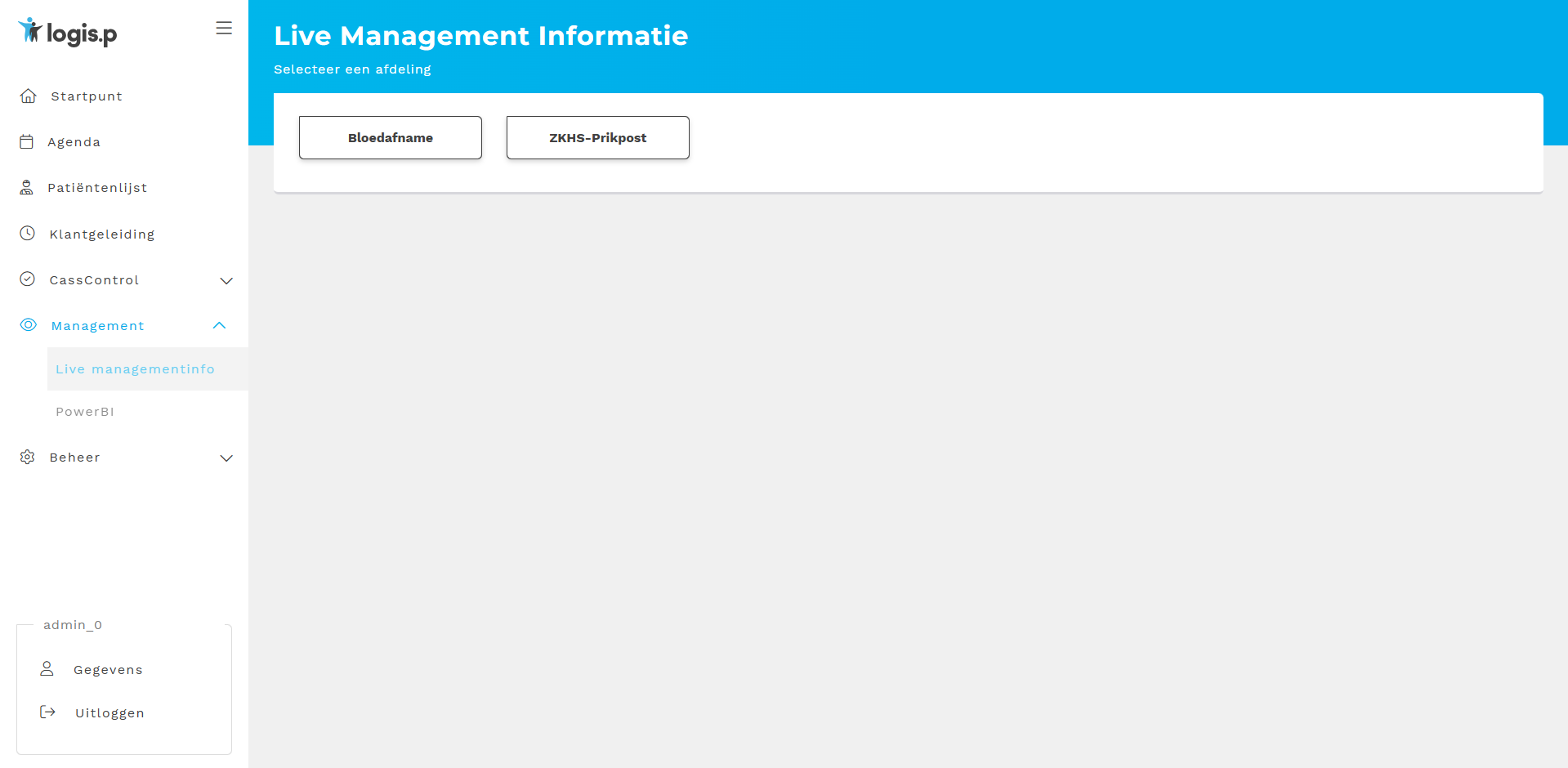Click the Klantgeleiding clock icon
Screen dimensions: 1568x768
click(29, 233)
